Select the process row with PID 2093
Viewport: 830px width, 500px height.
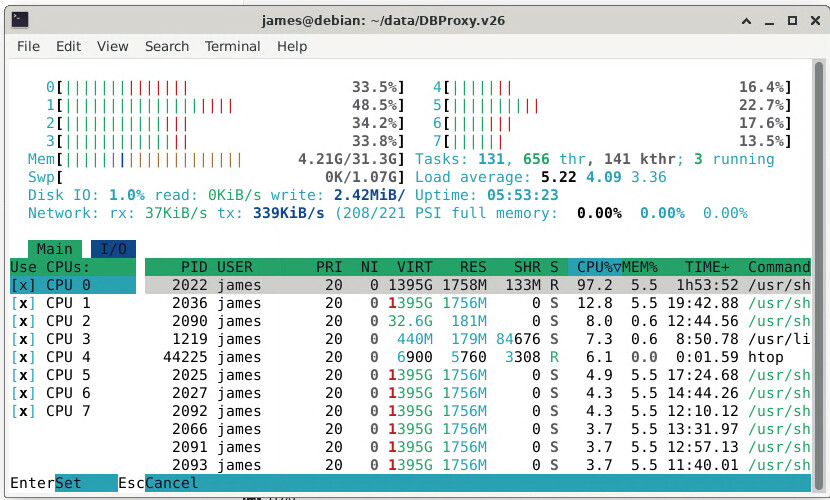pyautogui.click(x=477, y=465)
